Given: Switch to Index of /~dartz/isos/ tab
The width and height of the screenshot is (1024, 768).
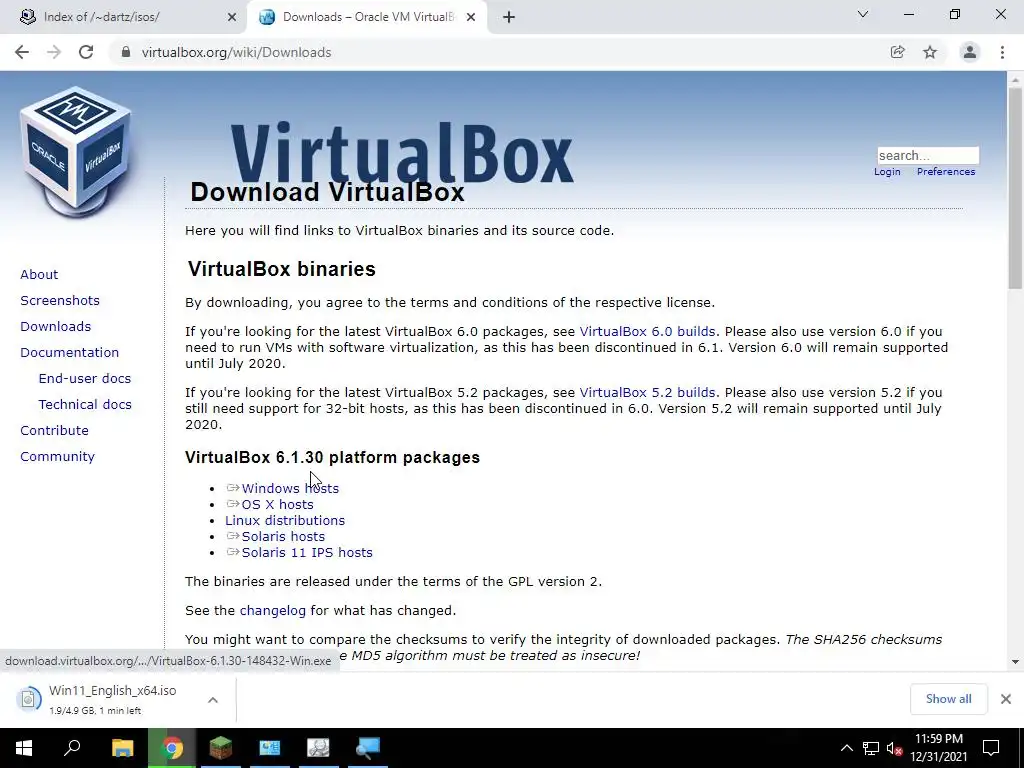Looking at the screenshot, I should click(124, 18).
